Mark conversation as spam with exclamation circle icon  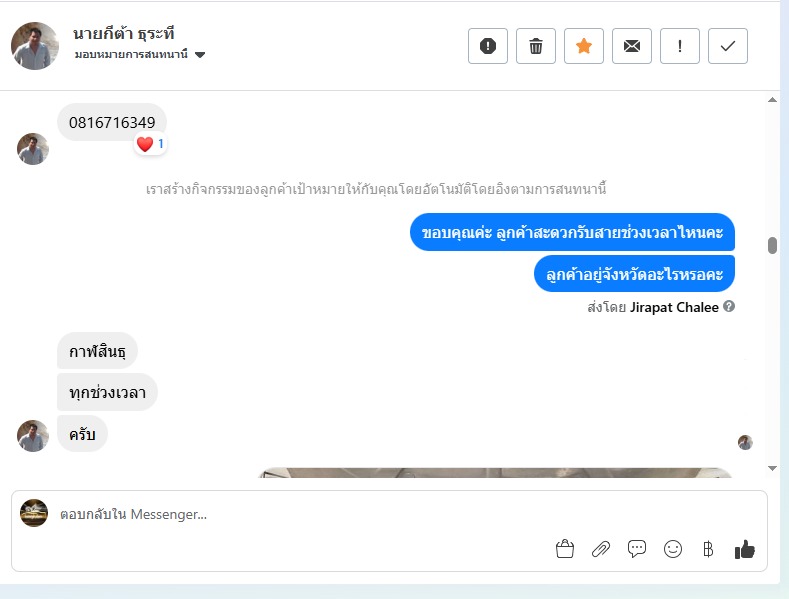488,46
